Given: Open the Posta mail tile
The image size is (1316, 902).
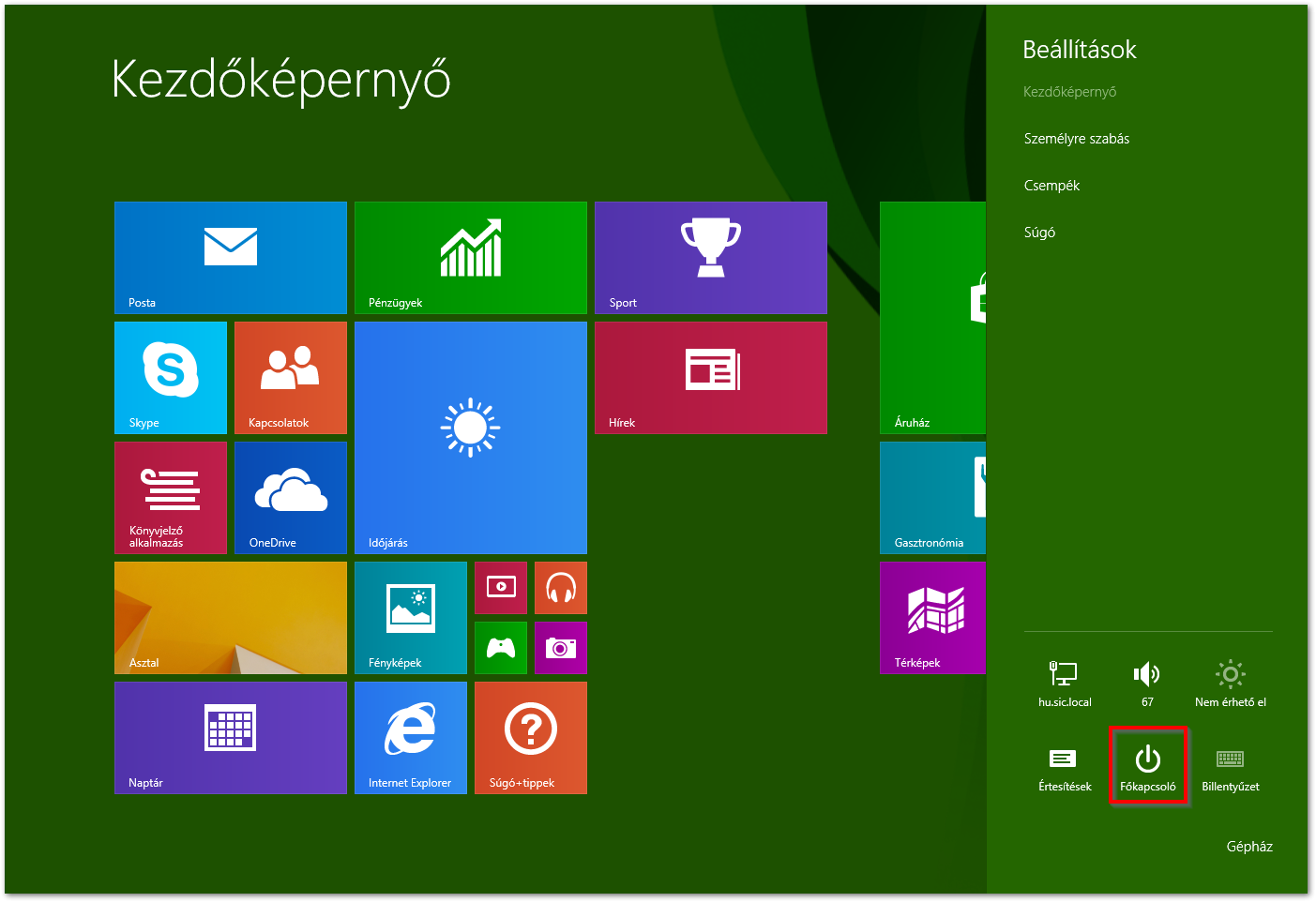Looking at the screenshot, I should pyautogui.click(x=230, y=257).
